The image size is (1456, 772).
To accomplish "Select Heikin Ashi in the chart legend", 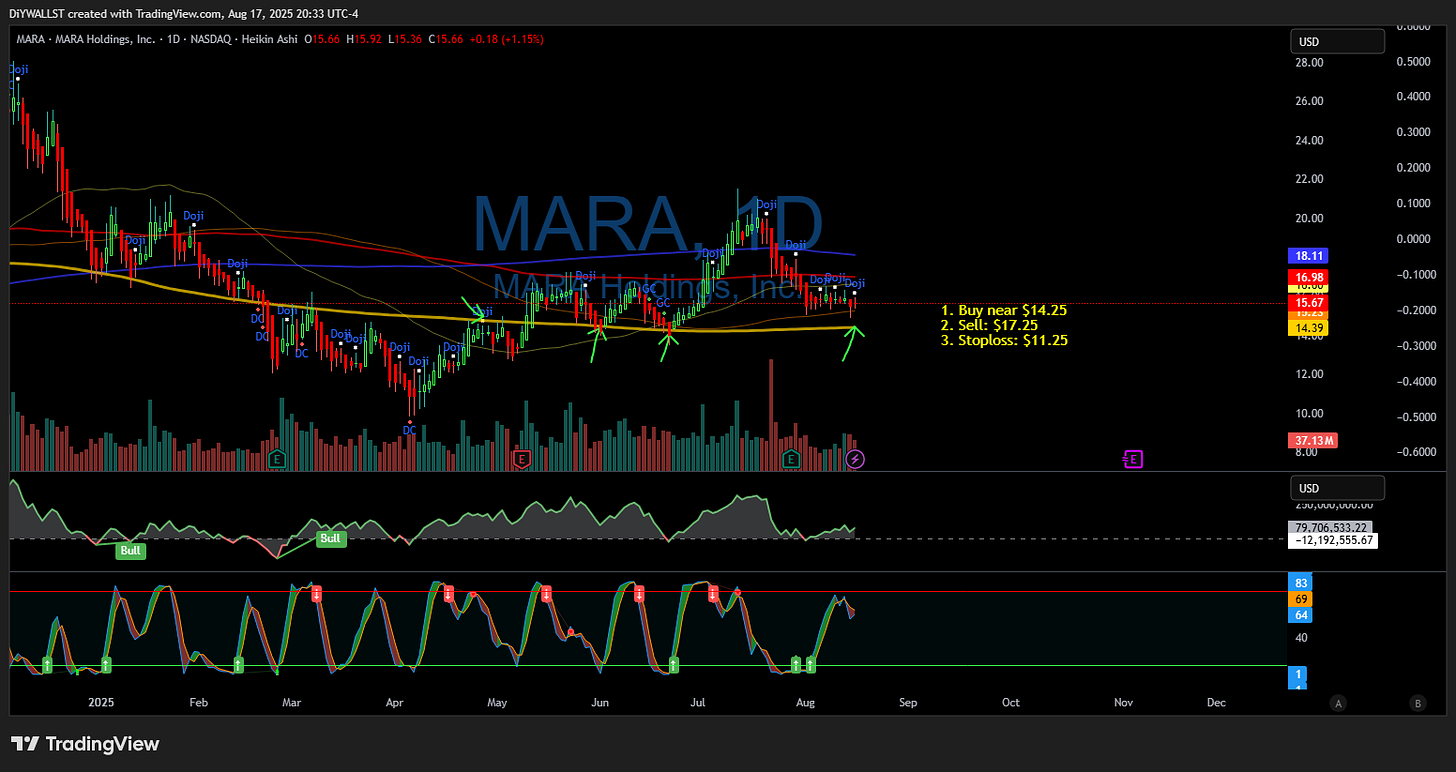I will click(x=269, y=39).
